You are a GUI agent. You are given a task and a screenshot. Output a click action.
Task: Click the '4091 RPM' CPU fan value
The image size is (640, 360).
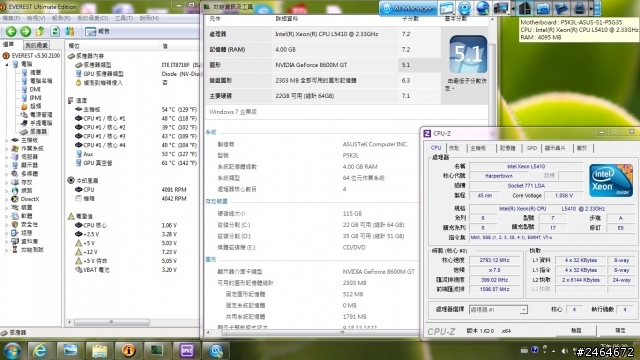pyautogui.click(x=174, y=190)
